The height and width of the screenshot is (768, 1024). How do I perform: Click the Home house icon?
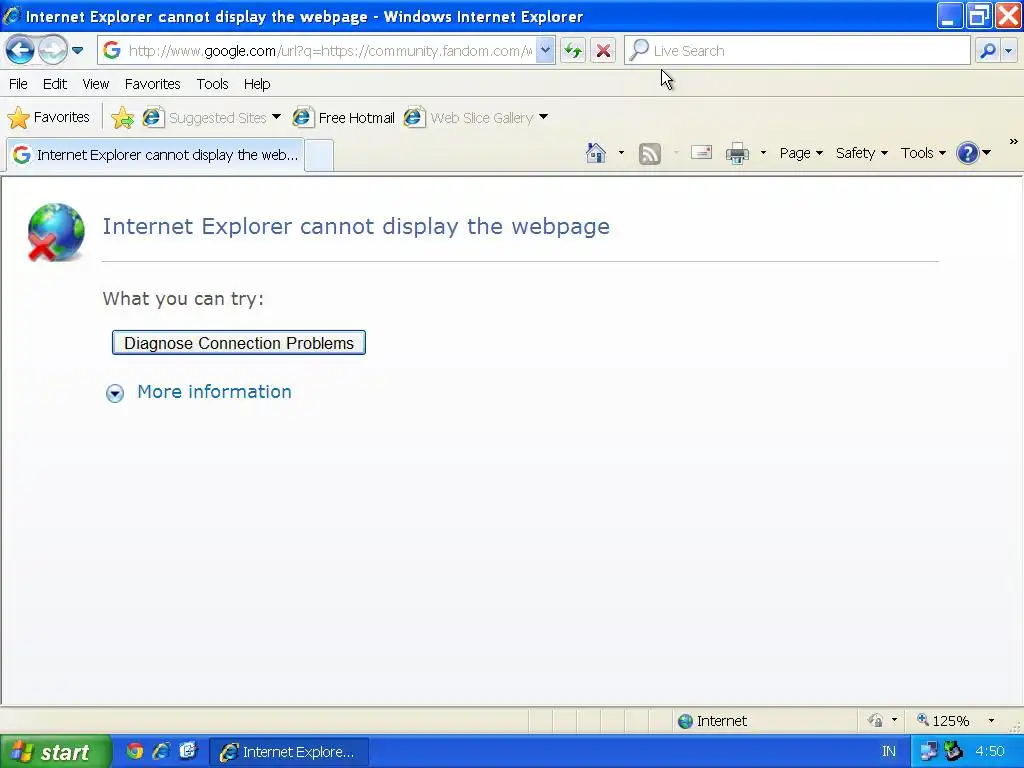coord(596,153)
